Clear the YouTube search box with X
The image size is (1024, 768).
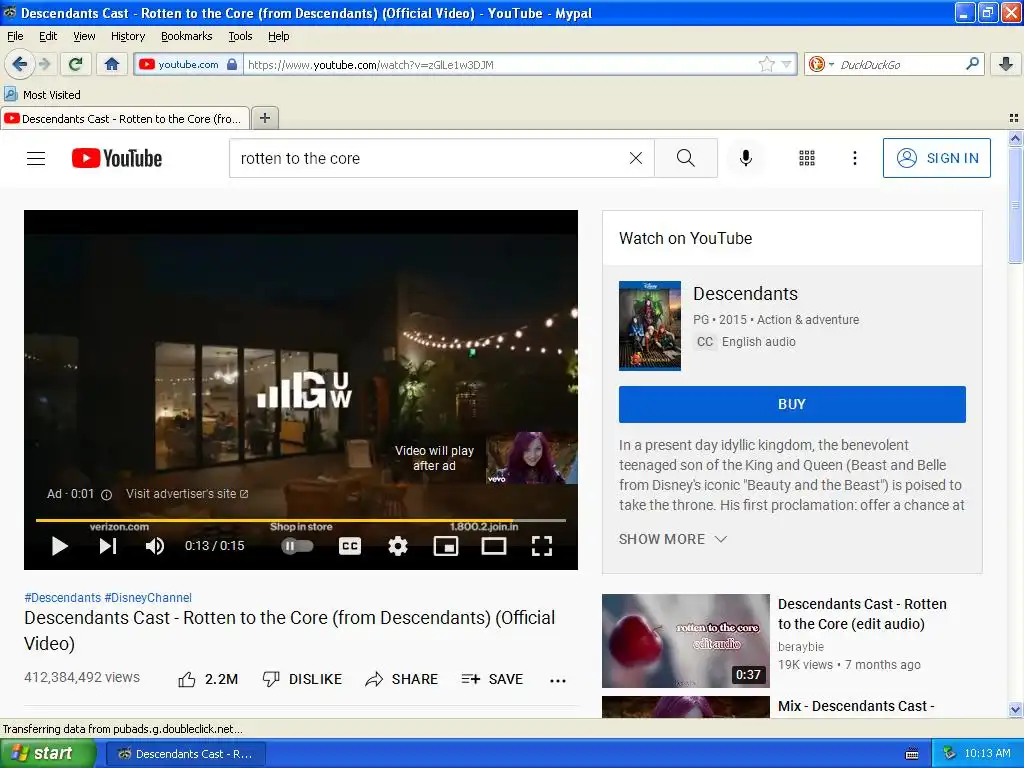click(x=635, y=158)
